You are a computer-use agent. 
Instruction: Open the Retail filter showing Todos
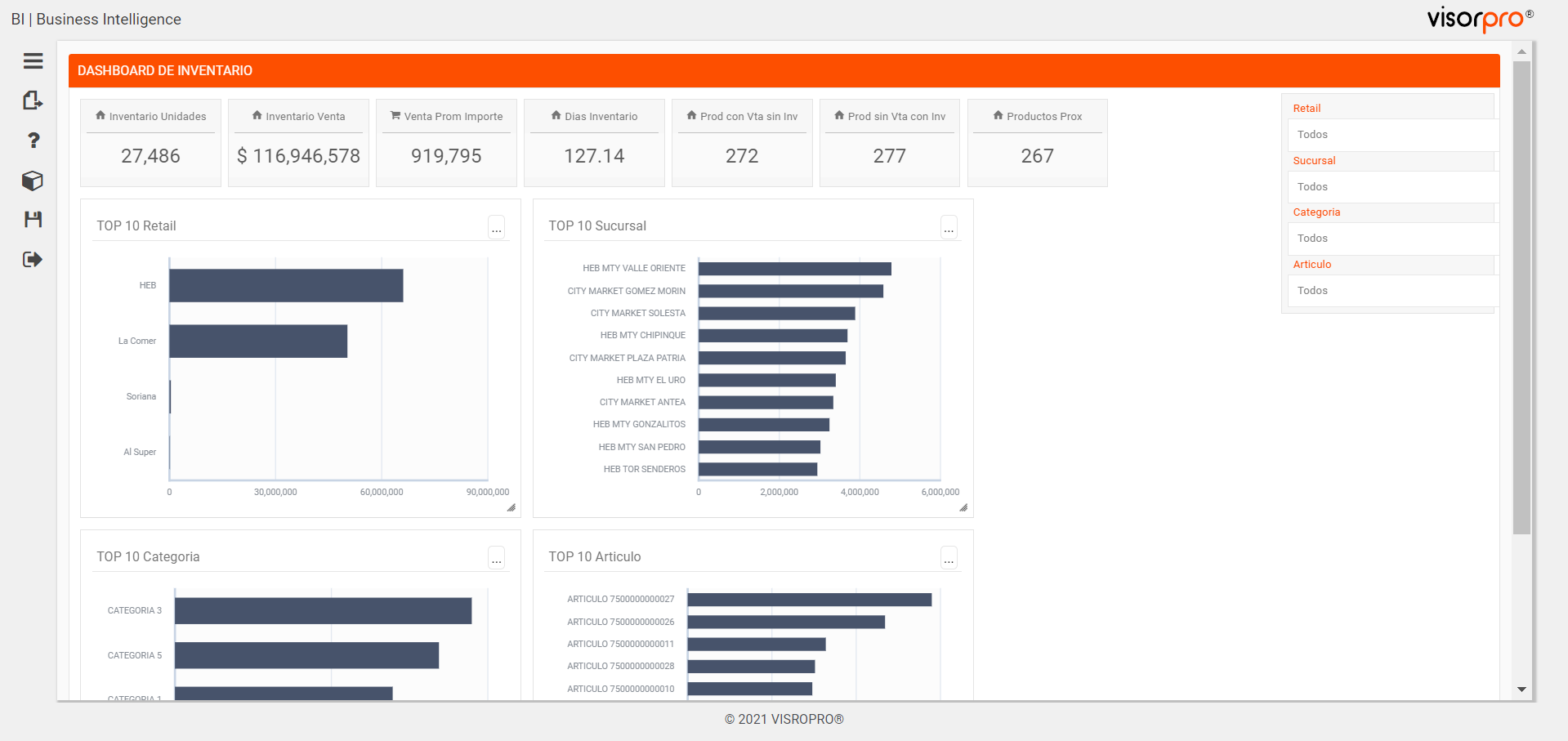tap(1392, 134)
